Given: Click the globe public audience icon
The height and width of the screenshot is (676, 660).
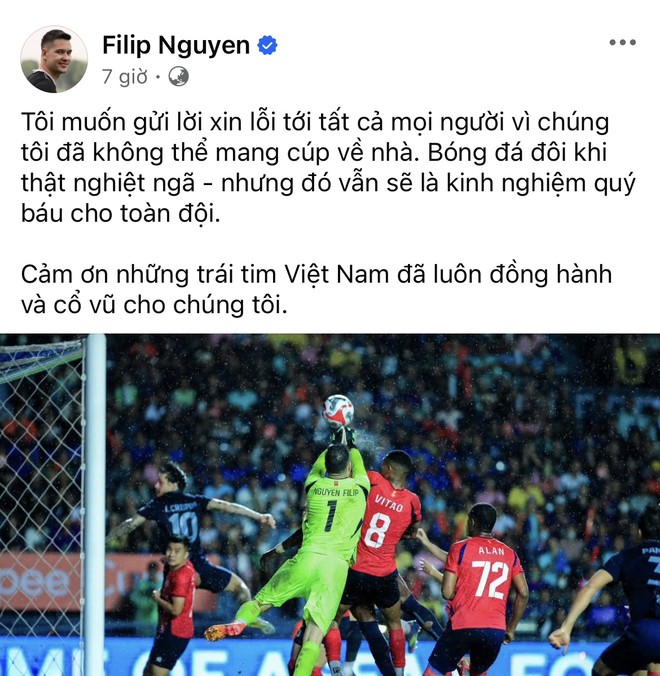Looking at the screenshot, I should coord(178,77).
